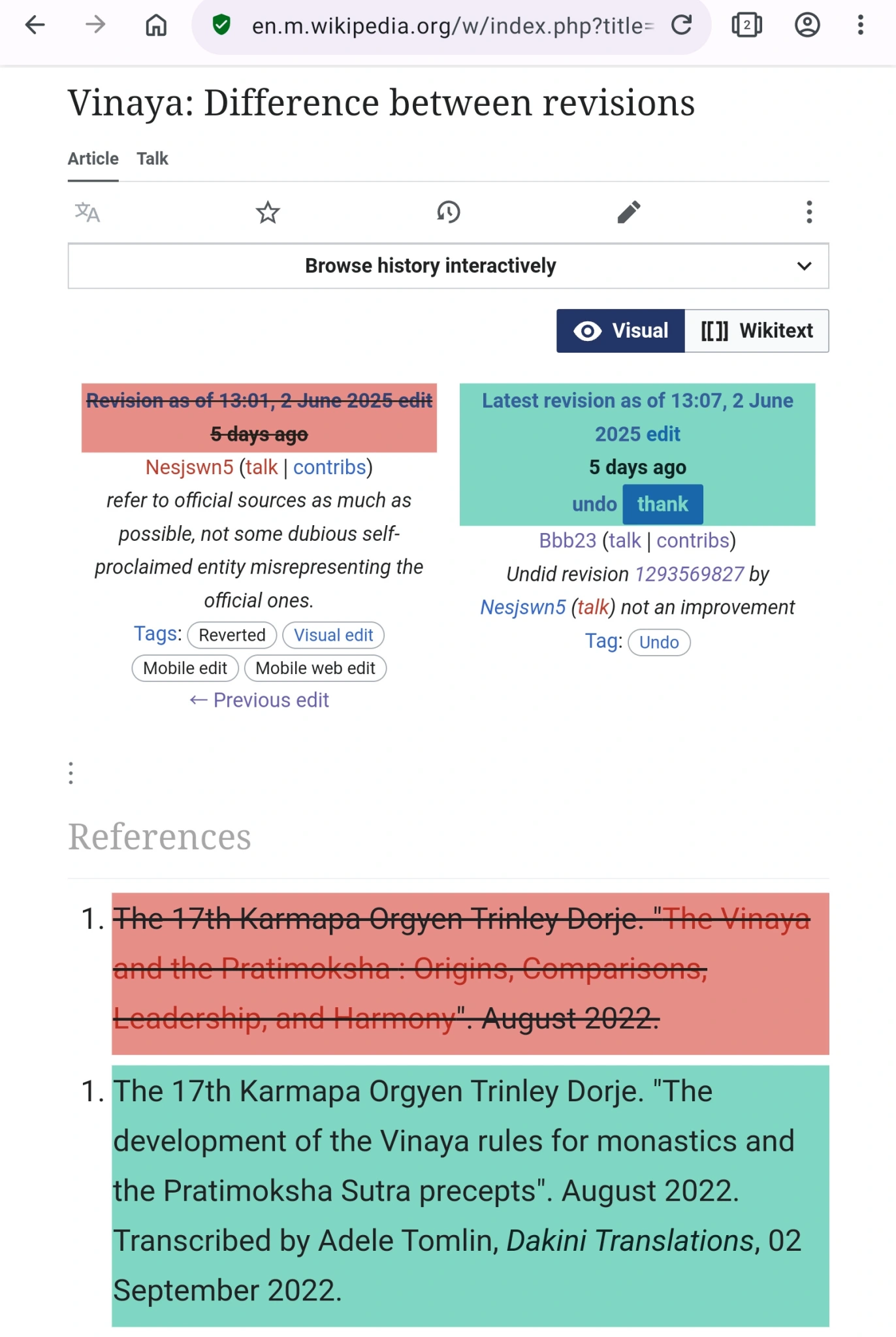Open the browser tab switcher

[746, 25]
